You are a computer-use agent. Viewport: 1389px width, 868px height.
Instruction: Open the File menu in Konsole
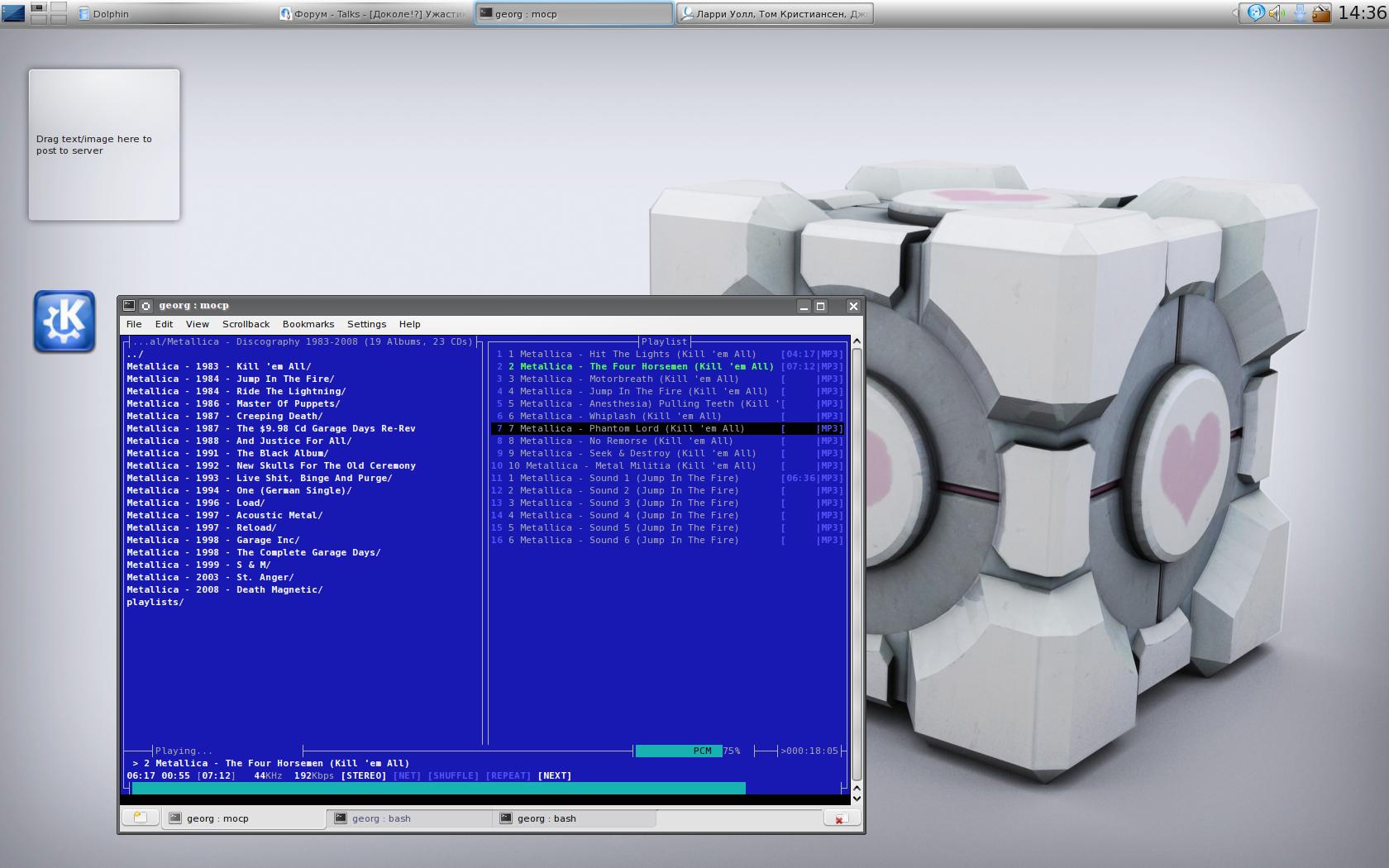tap(134, 324)
